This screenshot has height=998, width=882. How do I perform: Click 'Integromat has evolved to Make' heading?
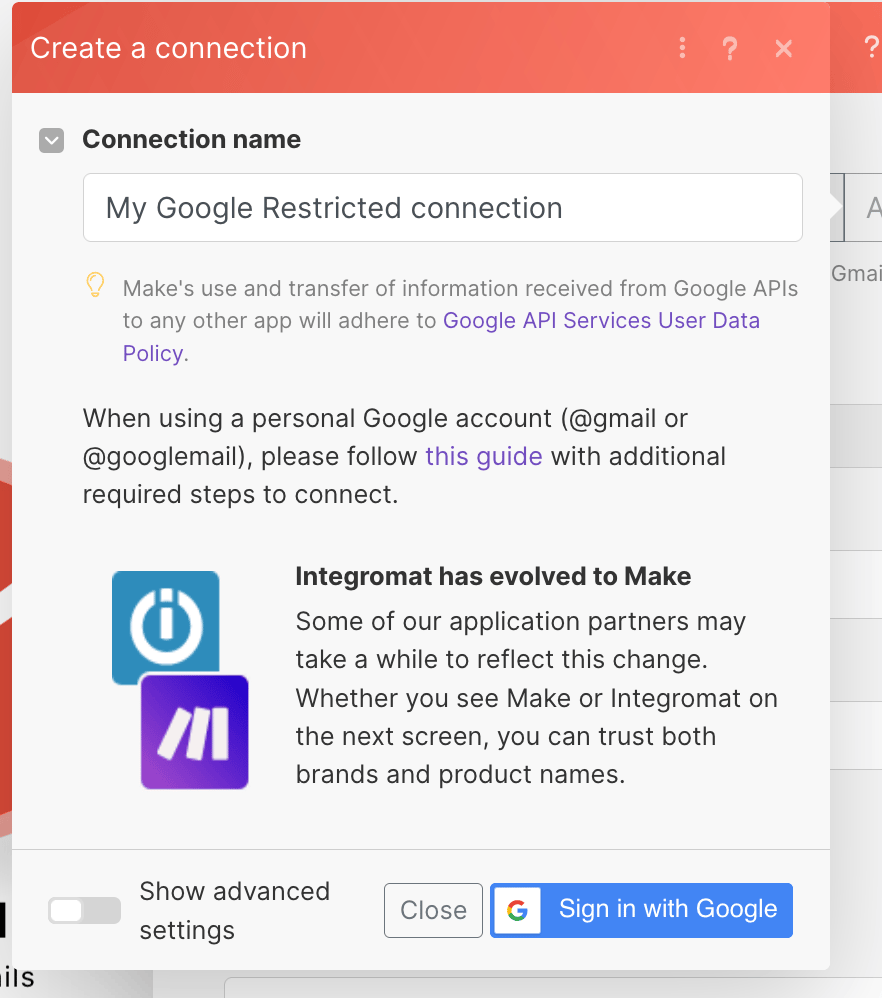493,577
